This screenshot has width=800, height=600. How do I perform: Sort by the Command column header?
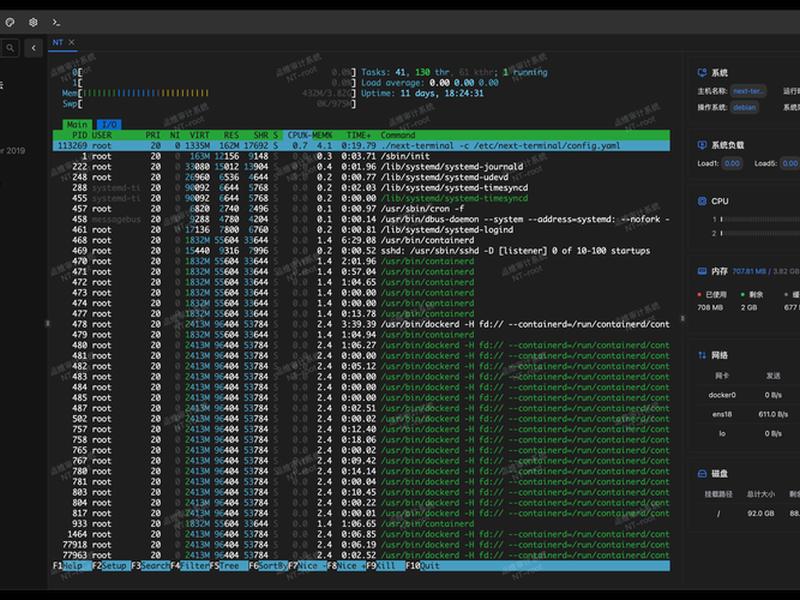click(397, 135)
